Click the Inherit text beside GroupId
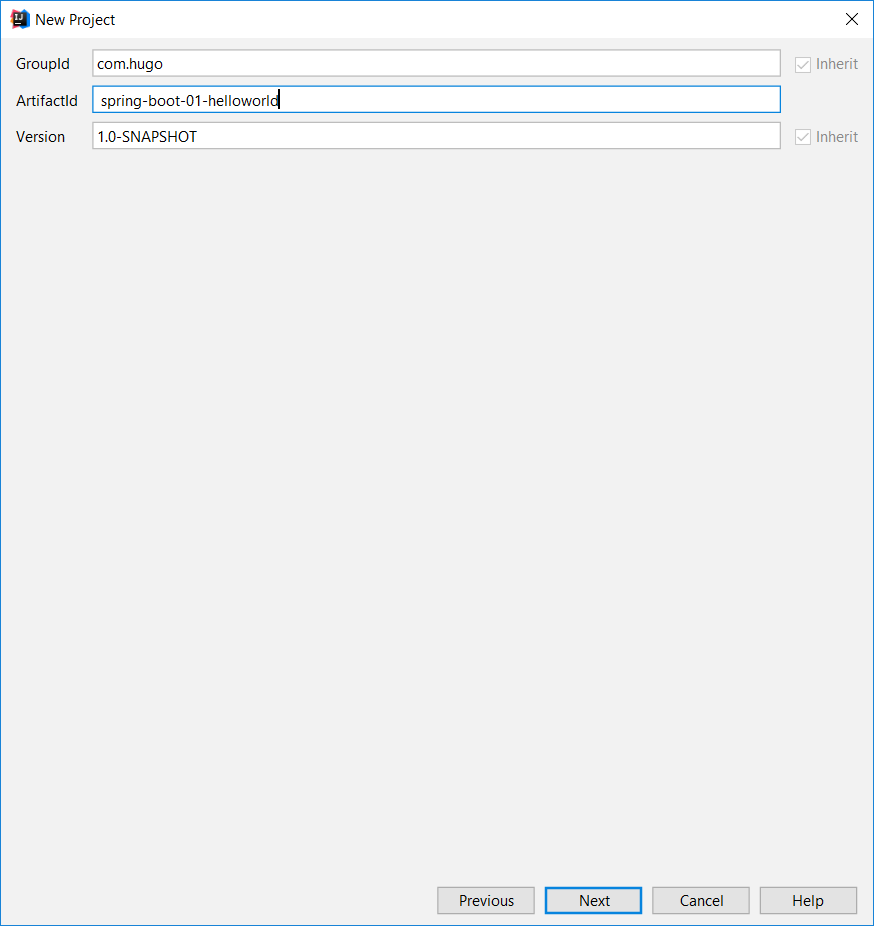Image resolution: width=874 pixels, height=926 pixels. pos(837,64)
